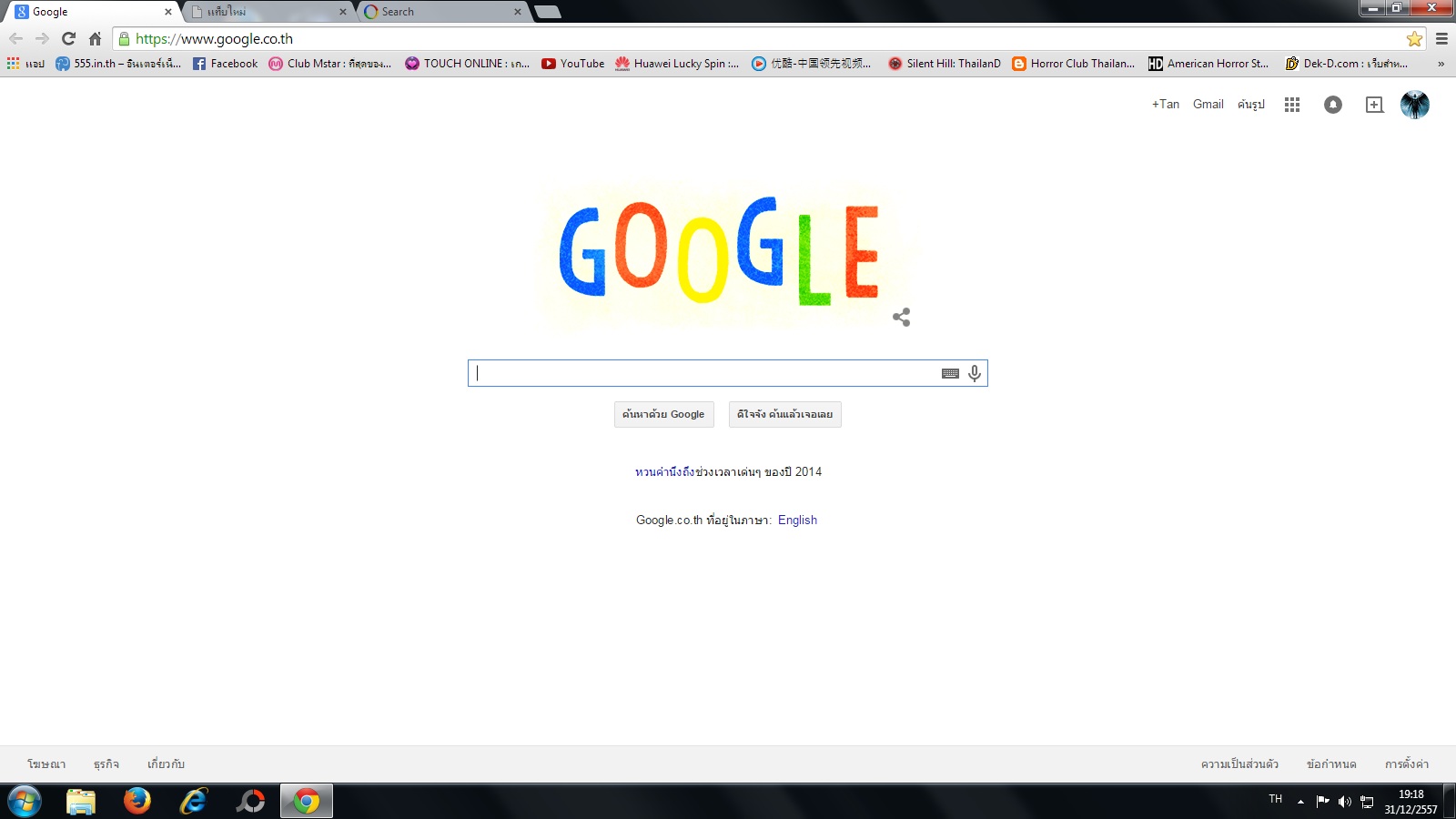1456x819 pixels.
Task: Open the TOUCH ONLINE bookmark
Action: pyautogui.click(x=468, y=64)
